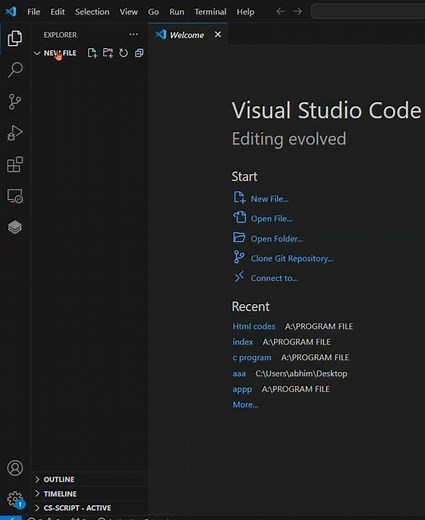
Task: Click the New File... start link
Action: [x=261, y=199]
